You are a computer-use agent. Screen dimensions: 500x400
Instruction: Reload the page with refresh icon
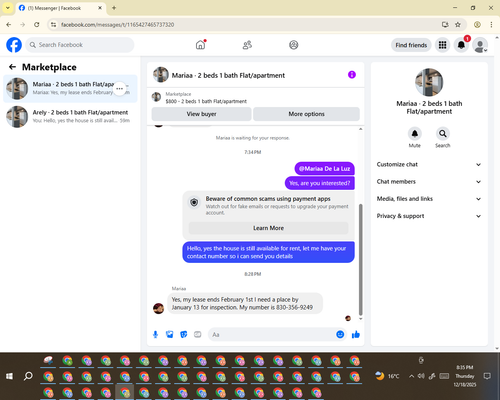(x=37, y=25)
